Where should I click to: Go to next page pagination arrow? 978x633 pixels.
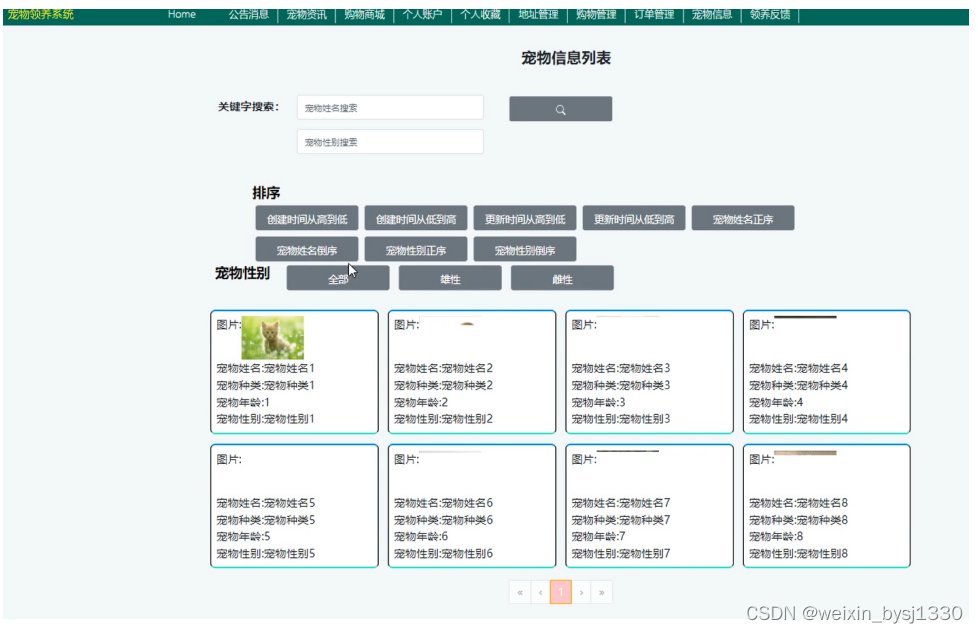pos(581,592)
